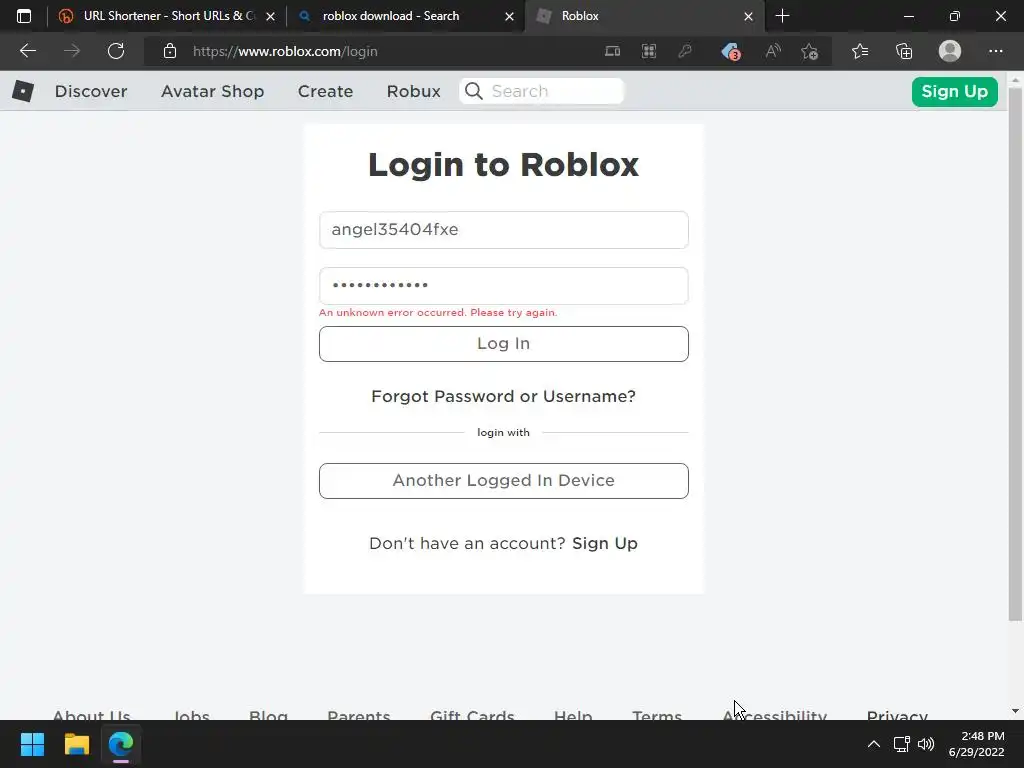The height and width of the screenshot is (768, 1024).
Task: Close the roblox download Search tab
Action: [x=509, y=16]
